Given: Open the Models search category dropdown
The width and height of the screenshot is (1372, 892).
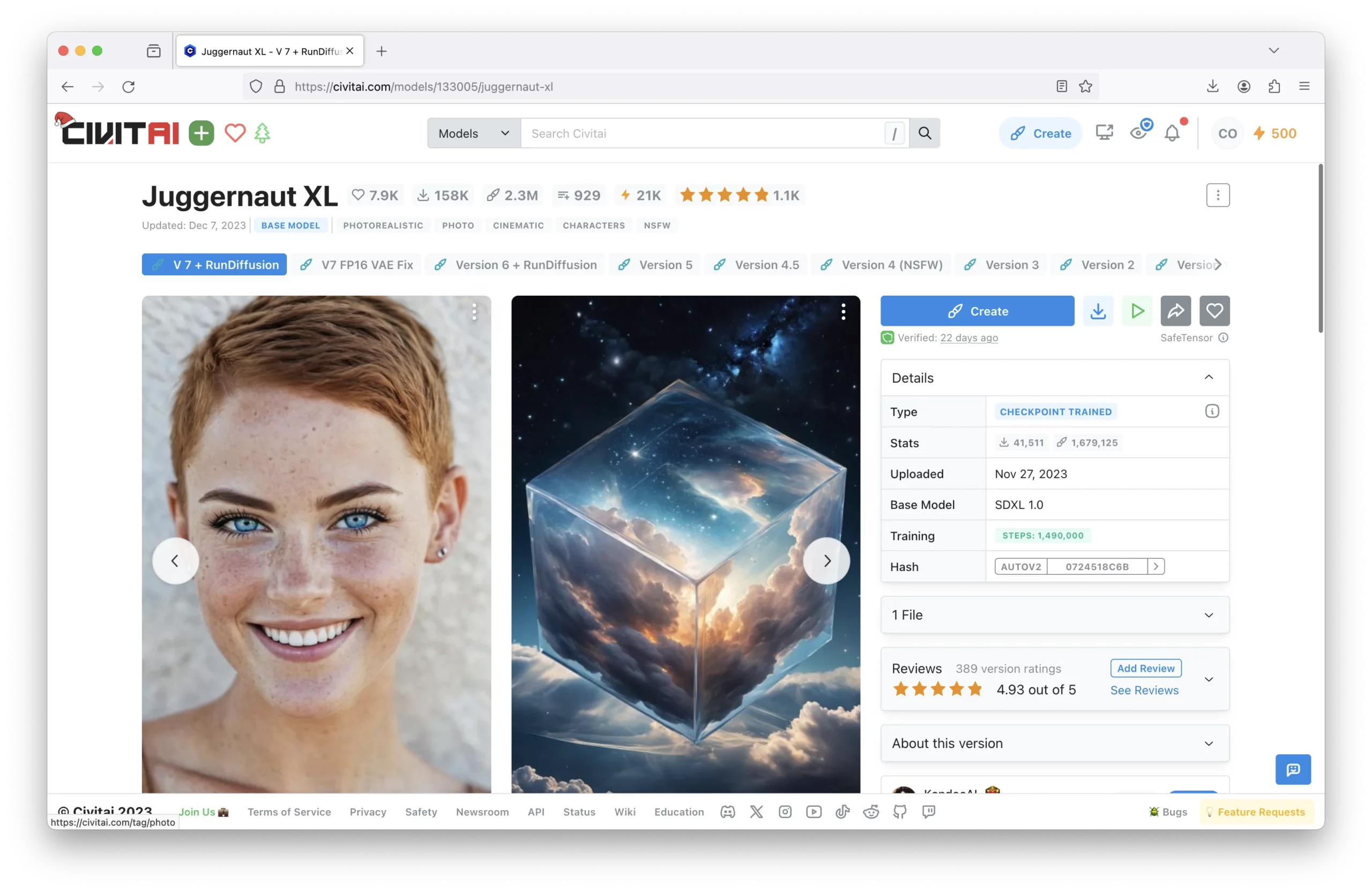Looking at the screenshot, I should pyautogui.click(x=474, y=133).
